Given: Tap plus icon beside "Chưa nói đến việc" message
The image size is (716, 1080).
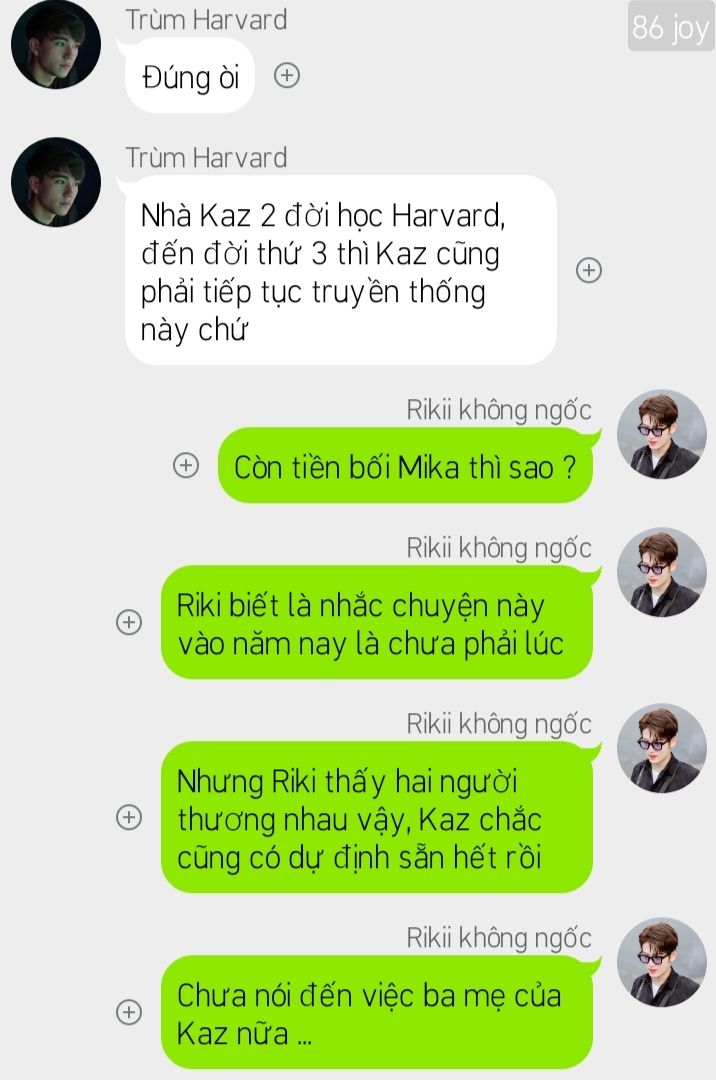Looking at the screenshot, I should [x=129, y=1012].
